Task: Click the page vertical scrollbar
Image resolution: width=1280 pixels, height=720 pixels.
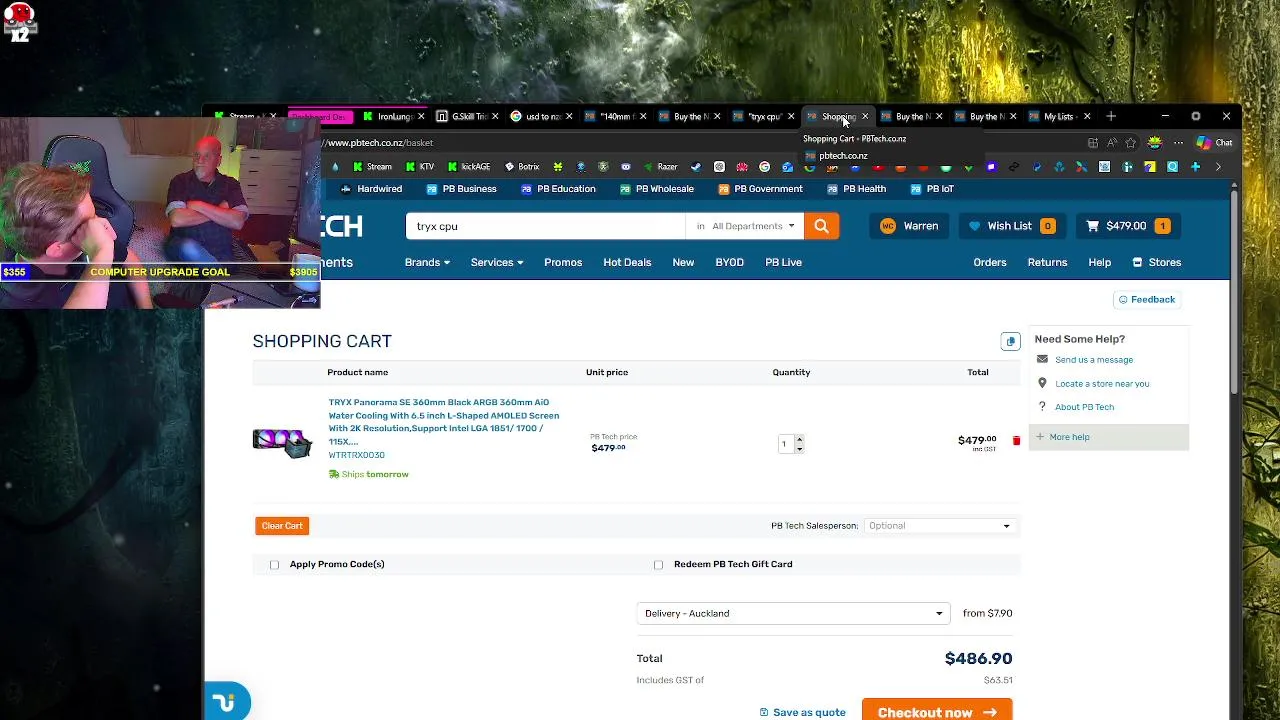Action: tap(1236, 295)
